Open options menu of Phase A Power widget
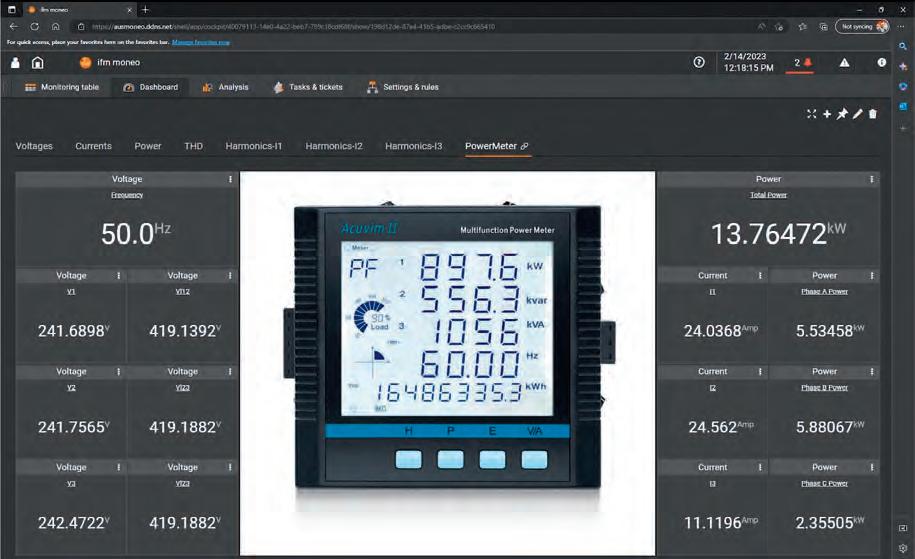The width and height of the screenshot is (915, 559). (872, 275)
